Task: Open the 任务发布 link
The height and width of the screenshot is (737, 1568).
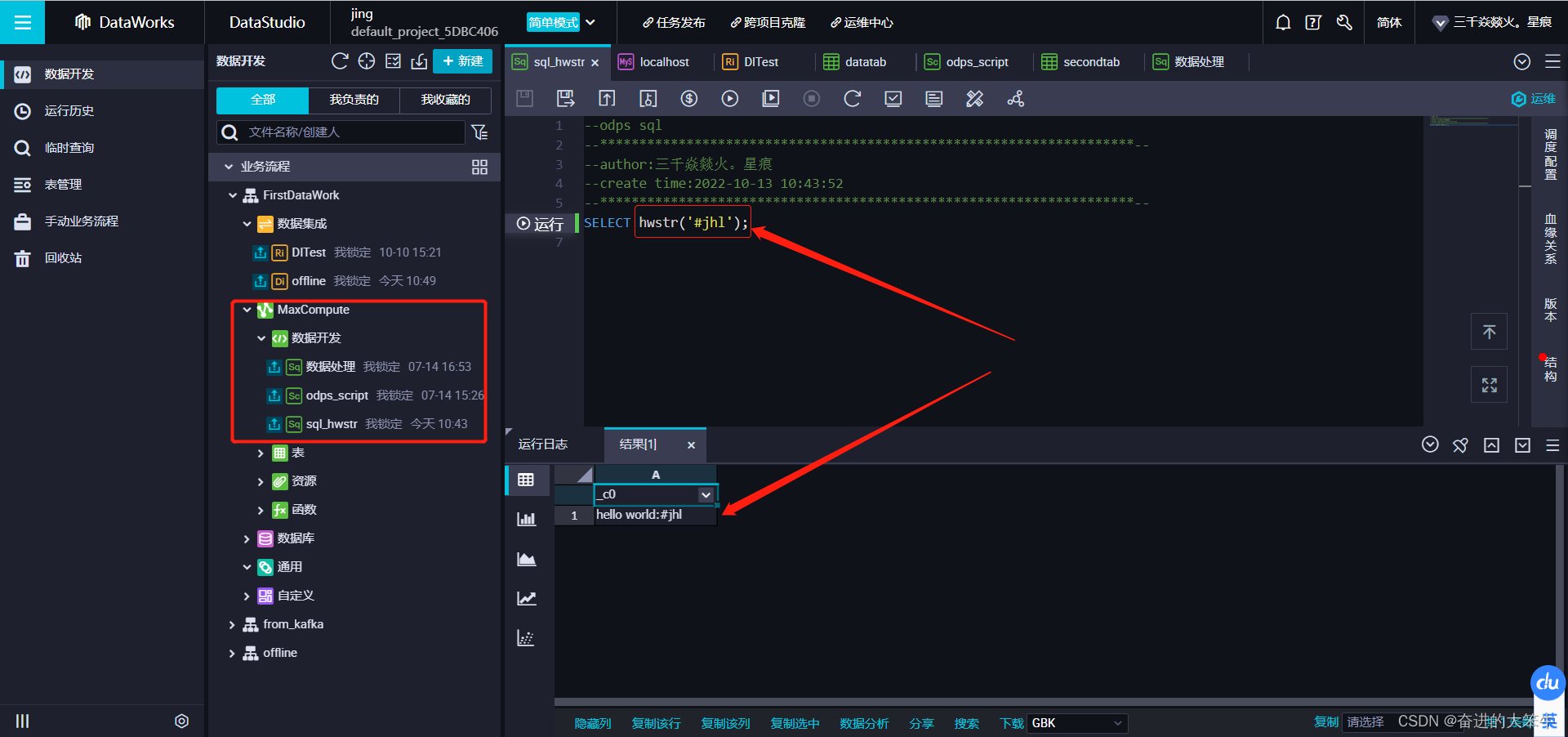Action: [x=674, y=22]
